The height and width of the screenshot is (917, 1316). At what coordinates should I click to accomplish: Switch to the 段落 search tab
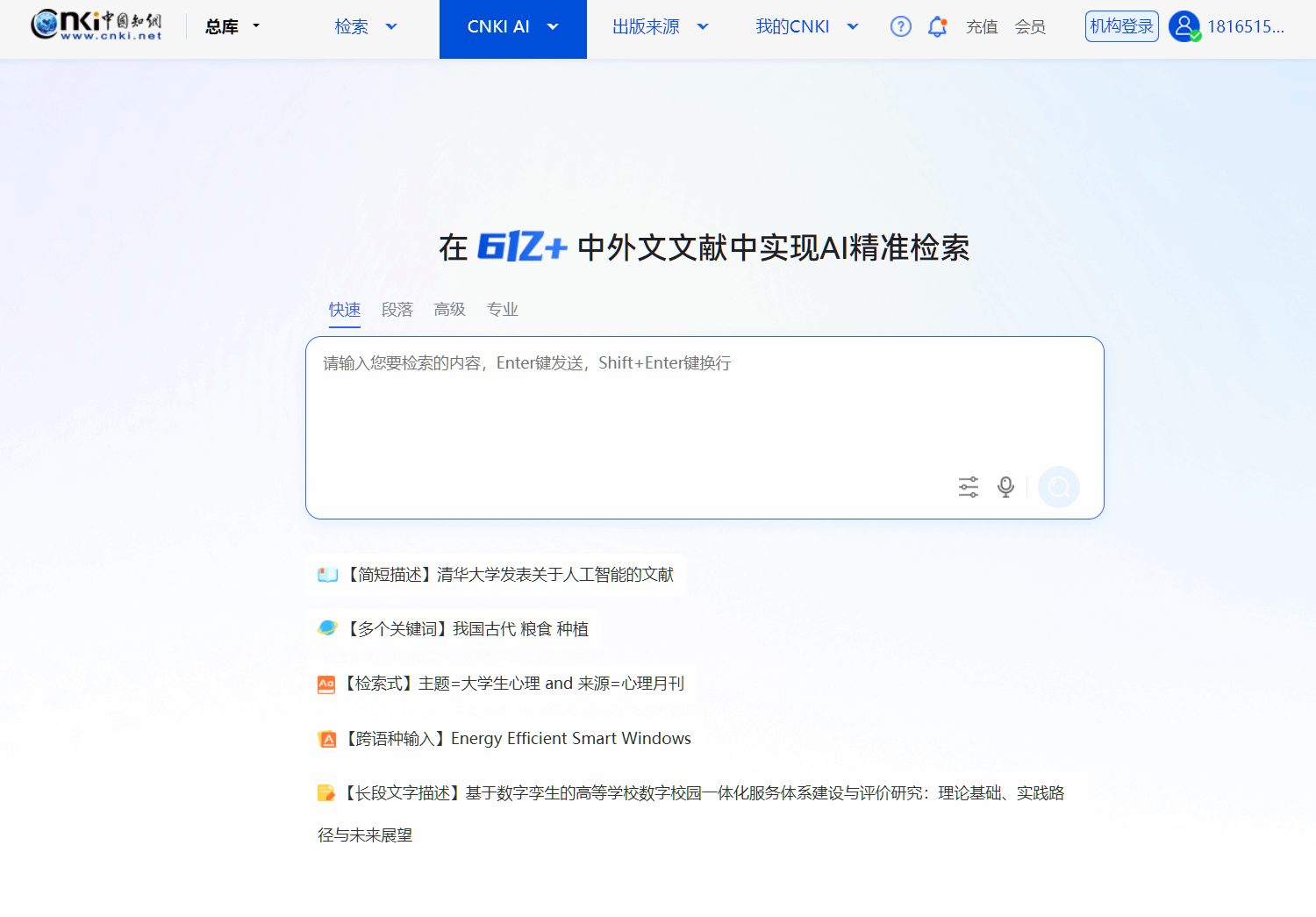coord(397,310)
